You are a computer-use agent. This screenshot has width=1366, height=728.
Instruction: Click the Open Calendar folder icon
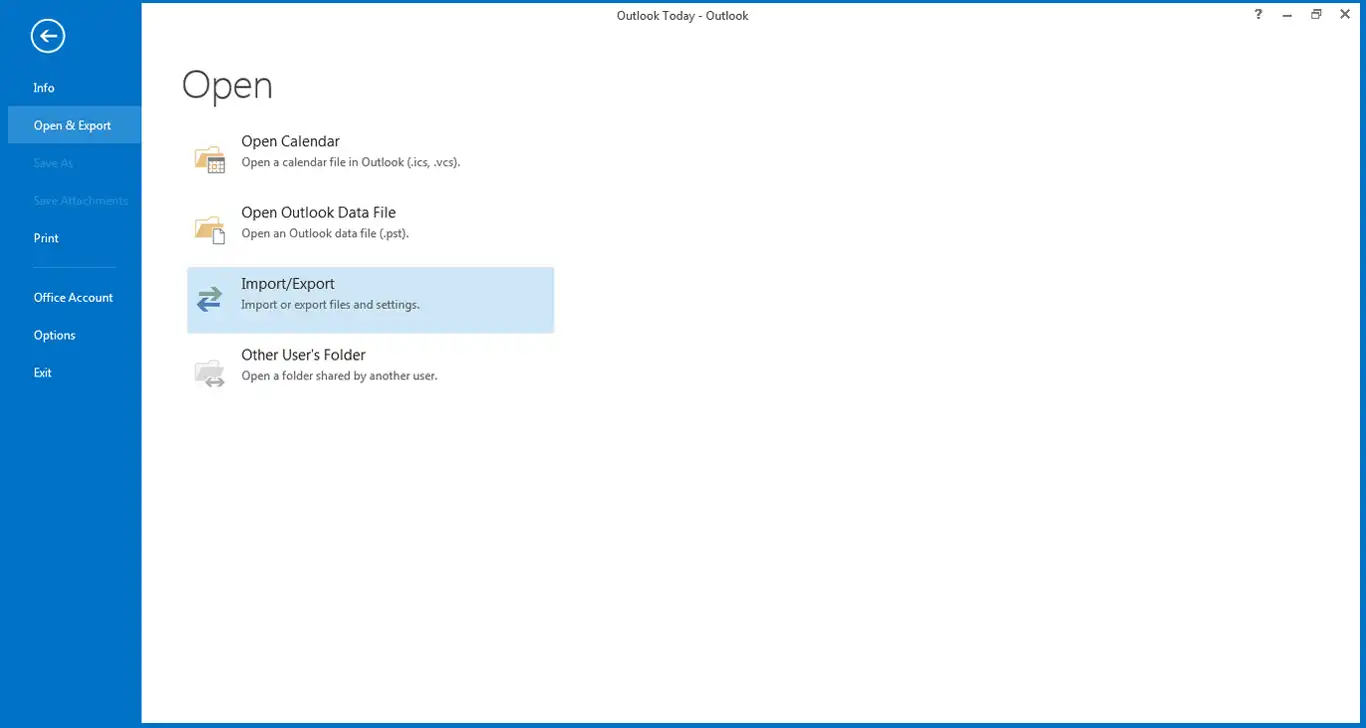tap(210, 159)
